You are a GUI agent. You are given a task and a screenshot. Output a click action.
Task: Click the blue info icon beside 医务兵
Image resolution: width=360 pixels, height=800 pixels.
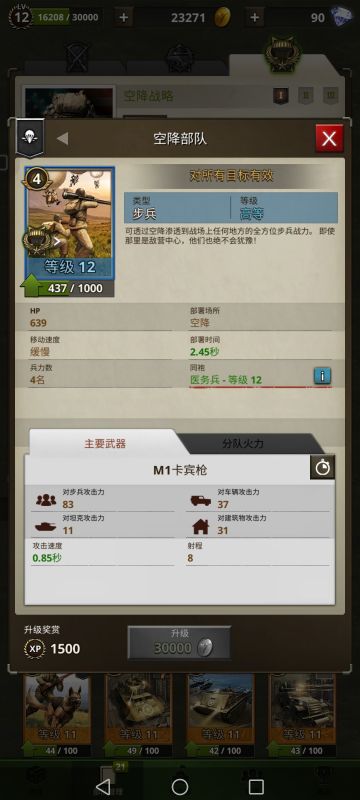pos(322,376)
